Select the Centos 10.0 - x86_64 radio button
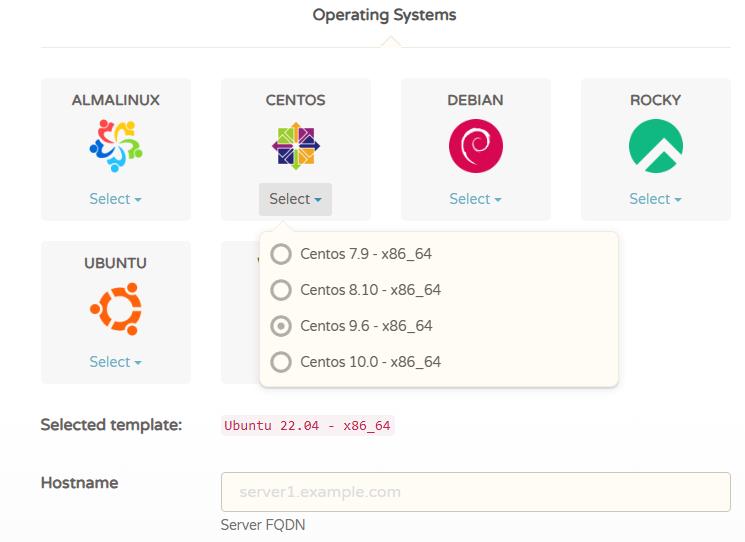Image resolution: width=745 pixels, height=542 pixels. (x=282, y=362)
